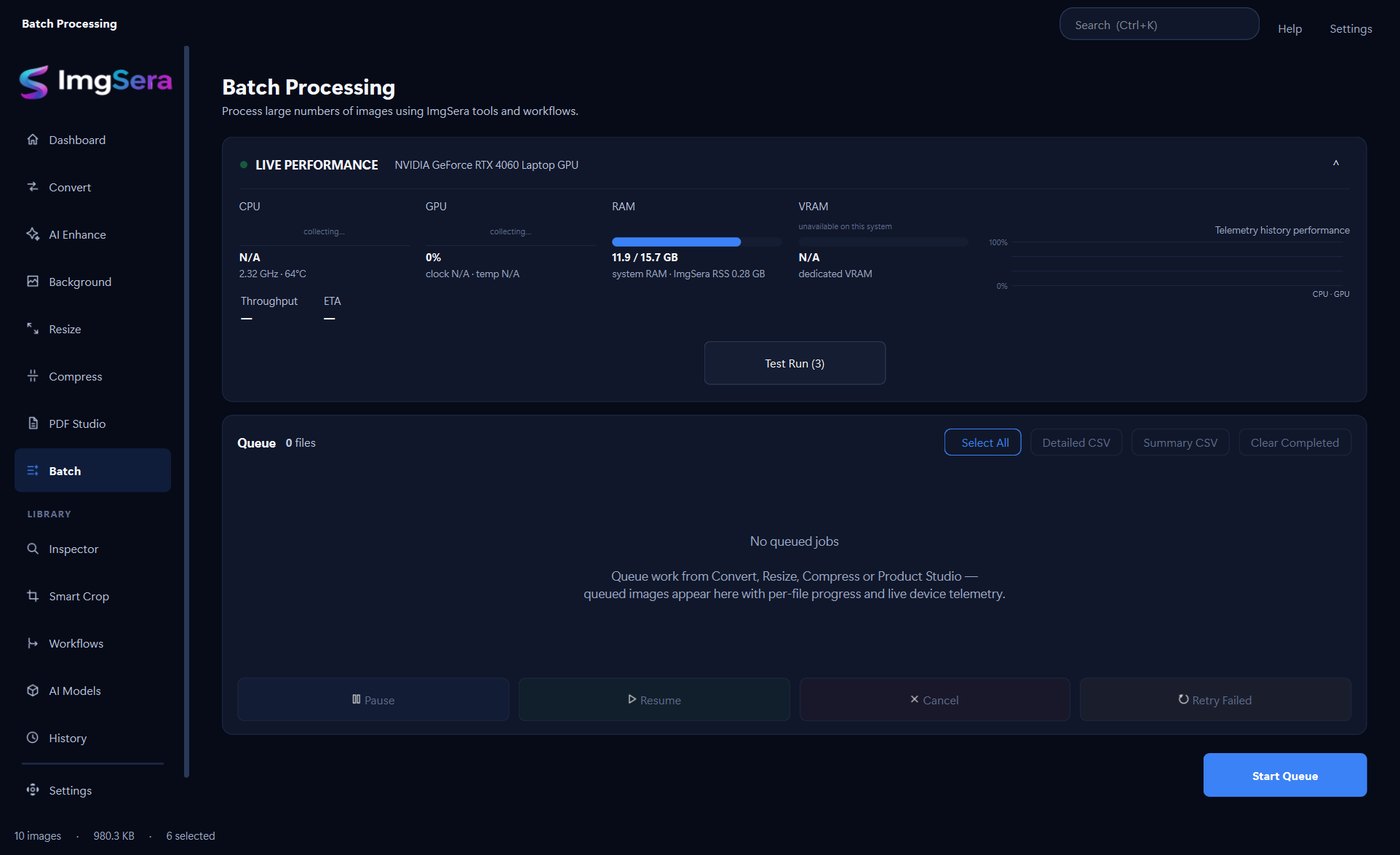1400x855 pixels.
Task: Click the "980.3 KB" status entry
Action: (114, 836)
